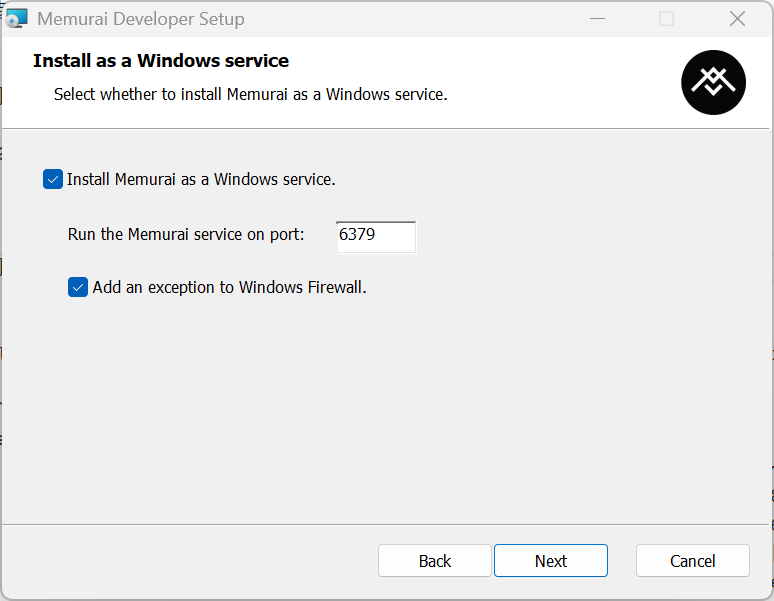Uncheck Install Memurai as a Windows service
Screen dimensions: 774x601
(x=53, y=179)
